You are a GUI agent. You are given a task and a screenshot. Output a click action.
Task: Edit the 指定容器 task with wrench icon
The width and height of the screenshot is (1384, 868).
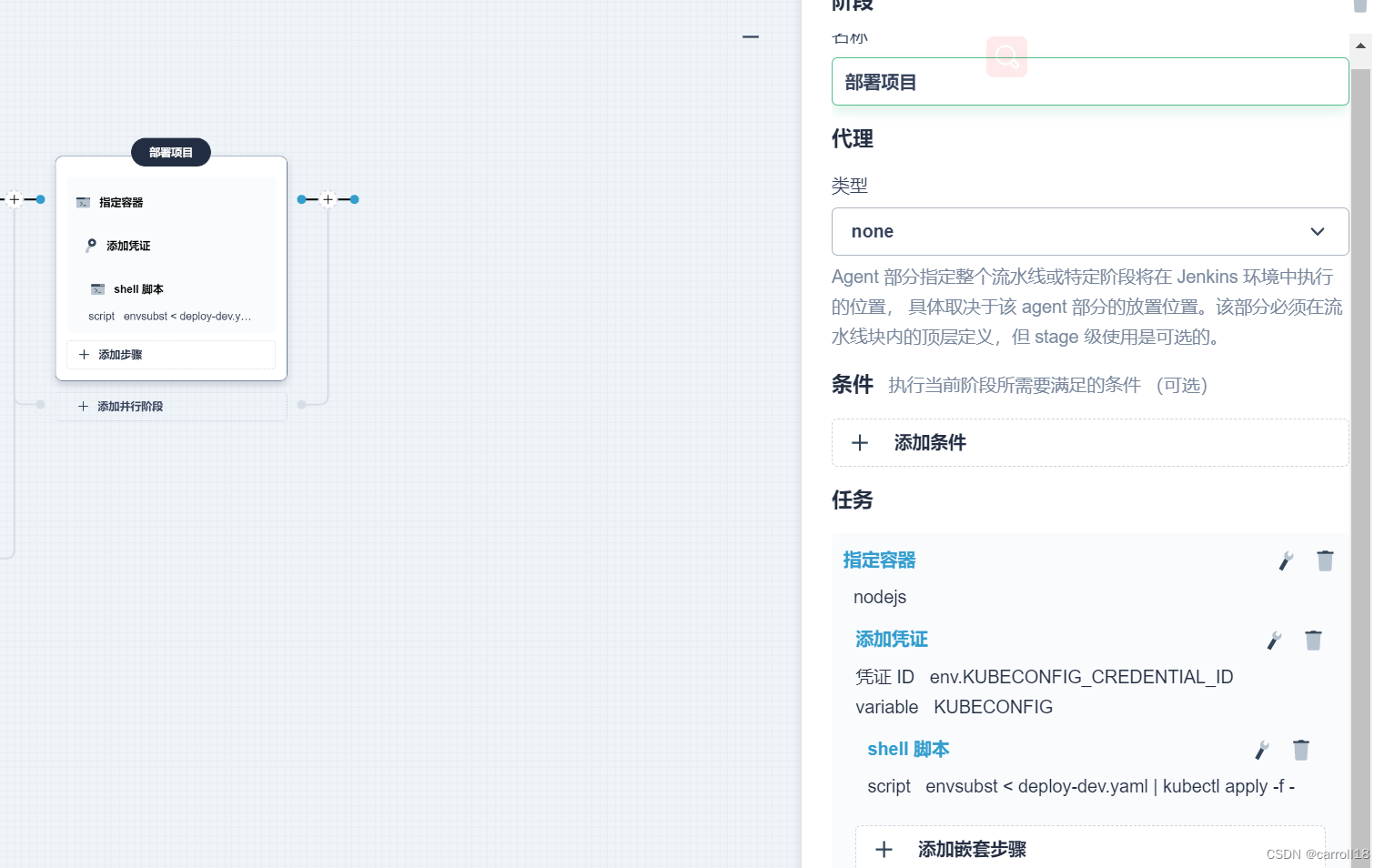pos(1286,561)
